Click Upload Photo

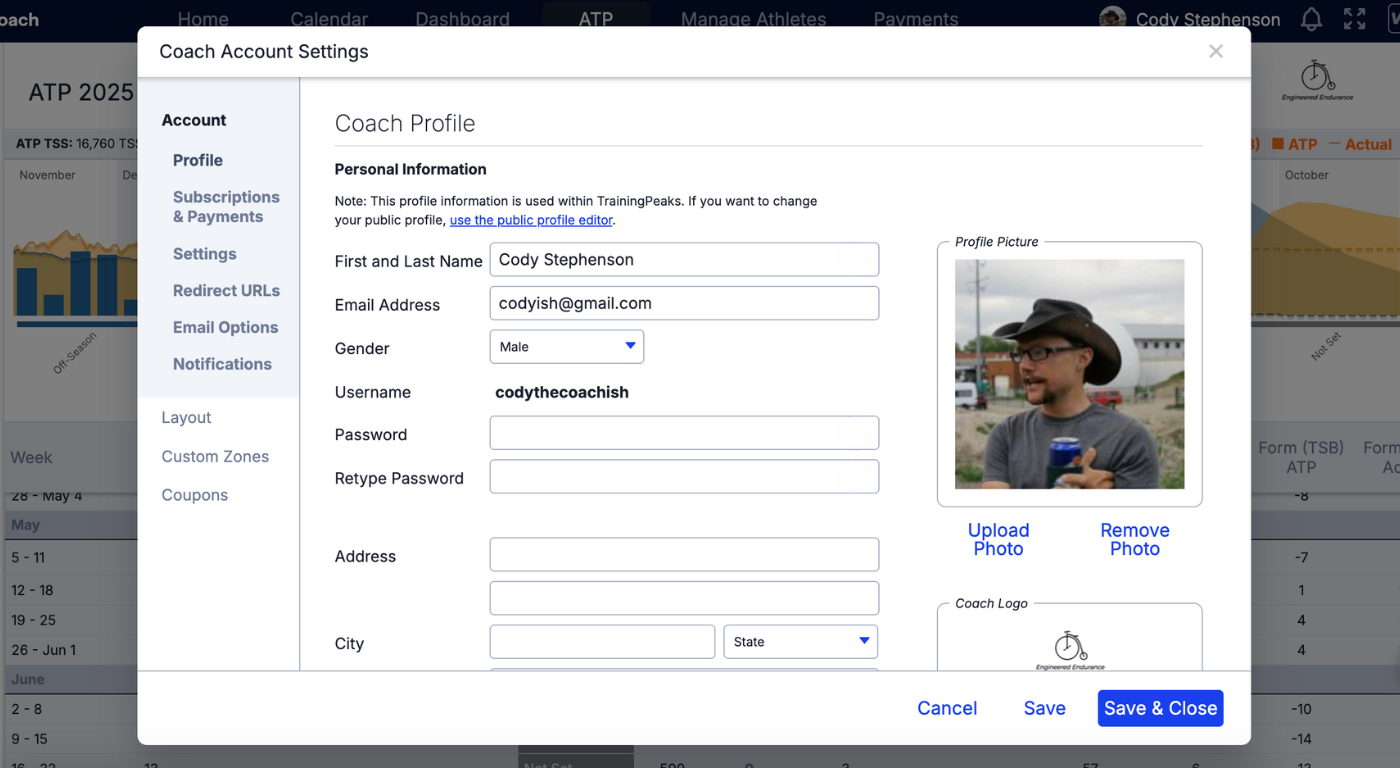pos(998,540)
